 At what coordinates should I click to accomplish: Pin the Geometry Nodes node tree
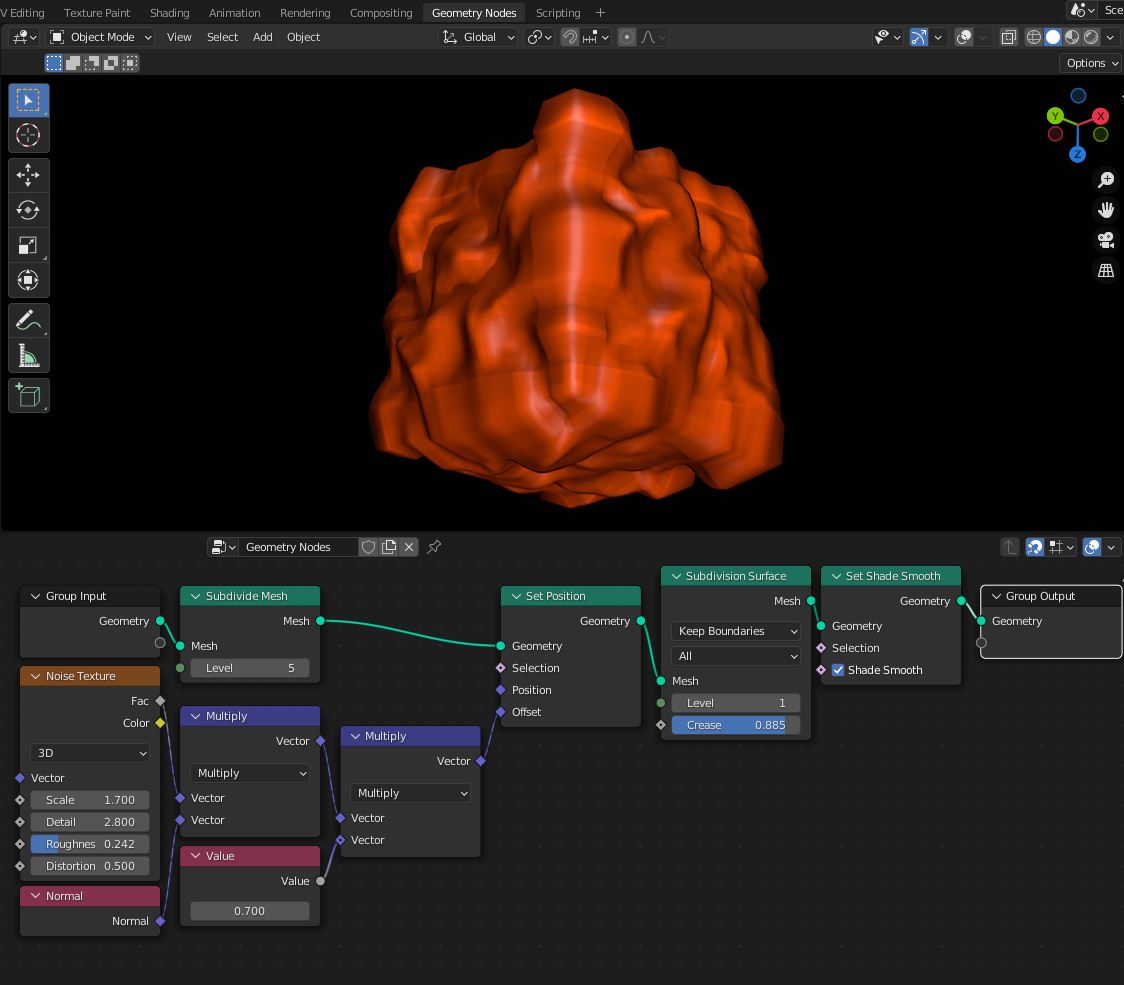(434, 547)
